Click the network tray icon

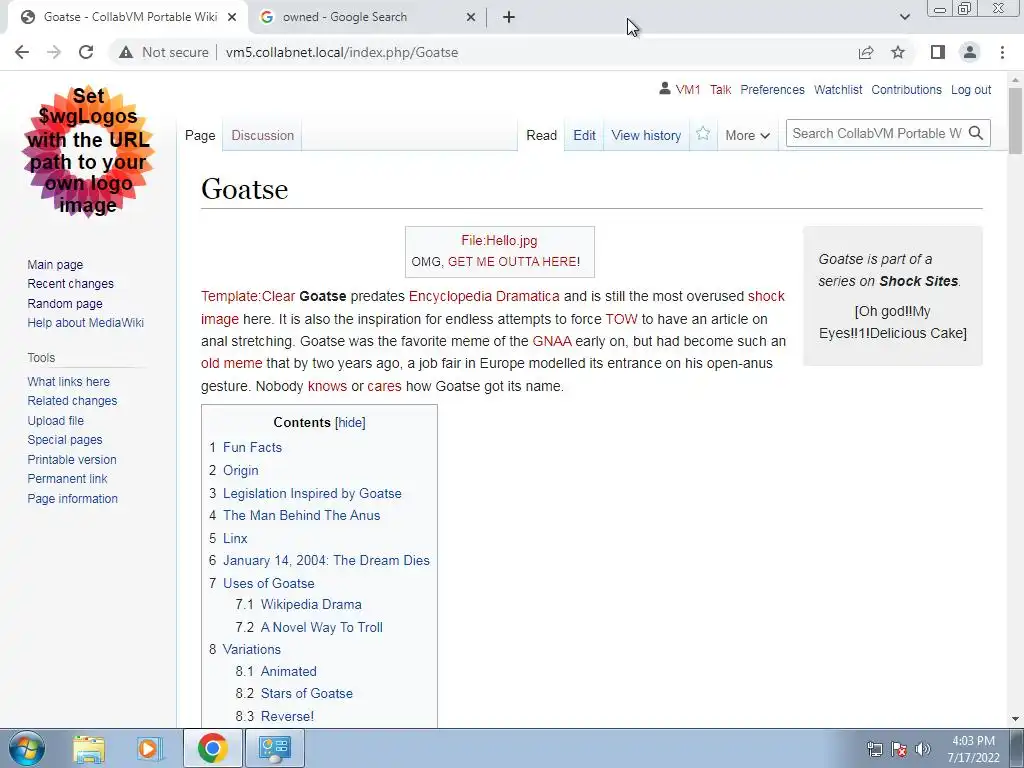[874, 749]
